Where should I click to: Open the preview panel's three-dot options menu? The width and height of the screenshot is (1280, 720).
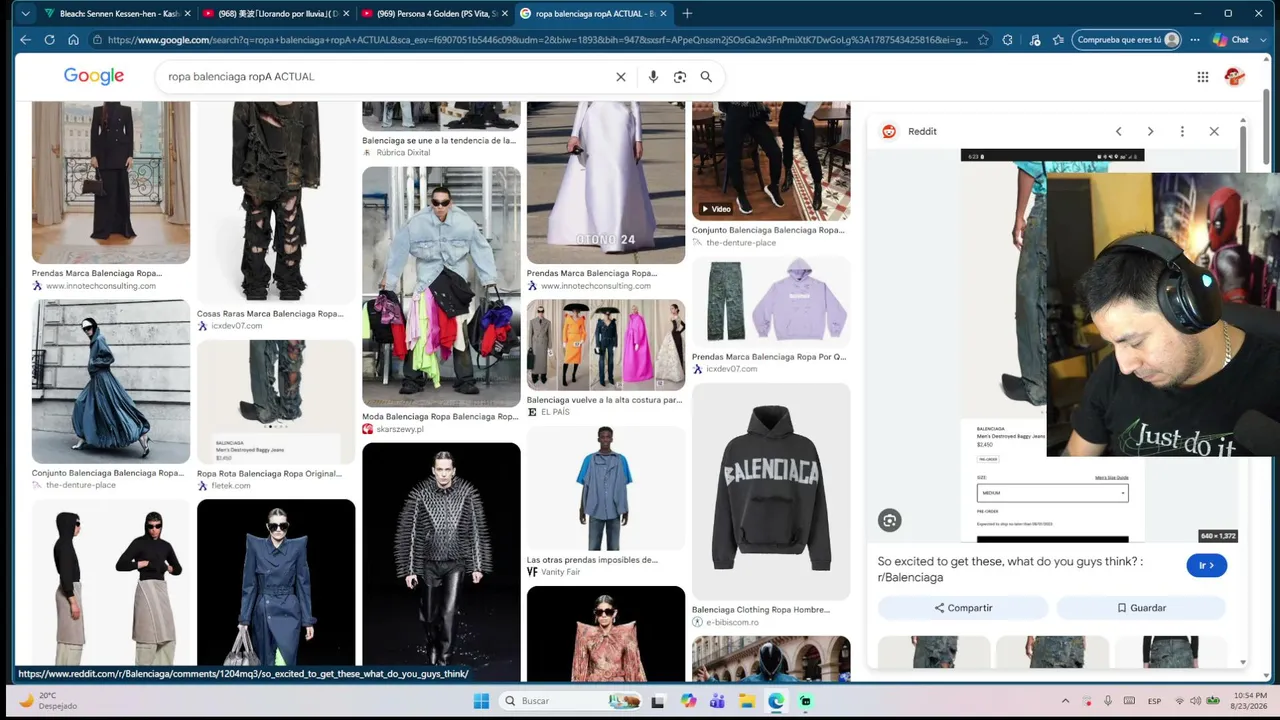point(1182,131)
